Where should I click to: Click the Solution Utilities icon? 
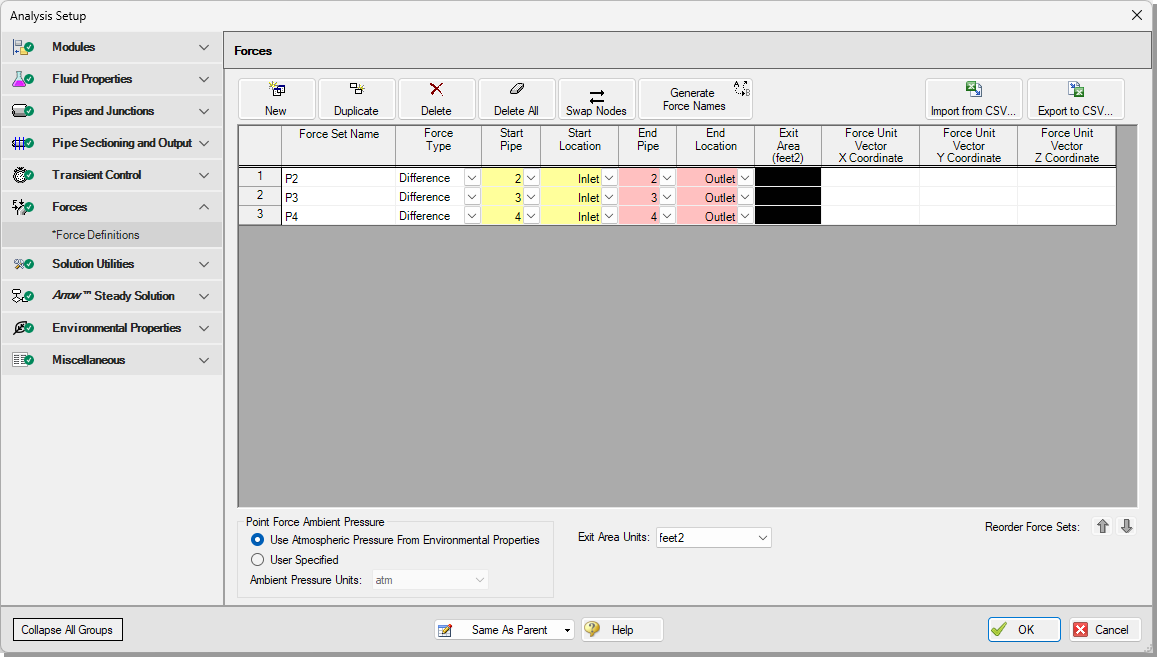23,264
